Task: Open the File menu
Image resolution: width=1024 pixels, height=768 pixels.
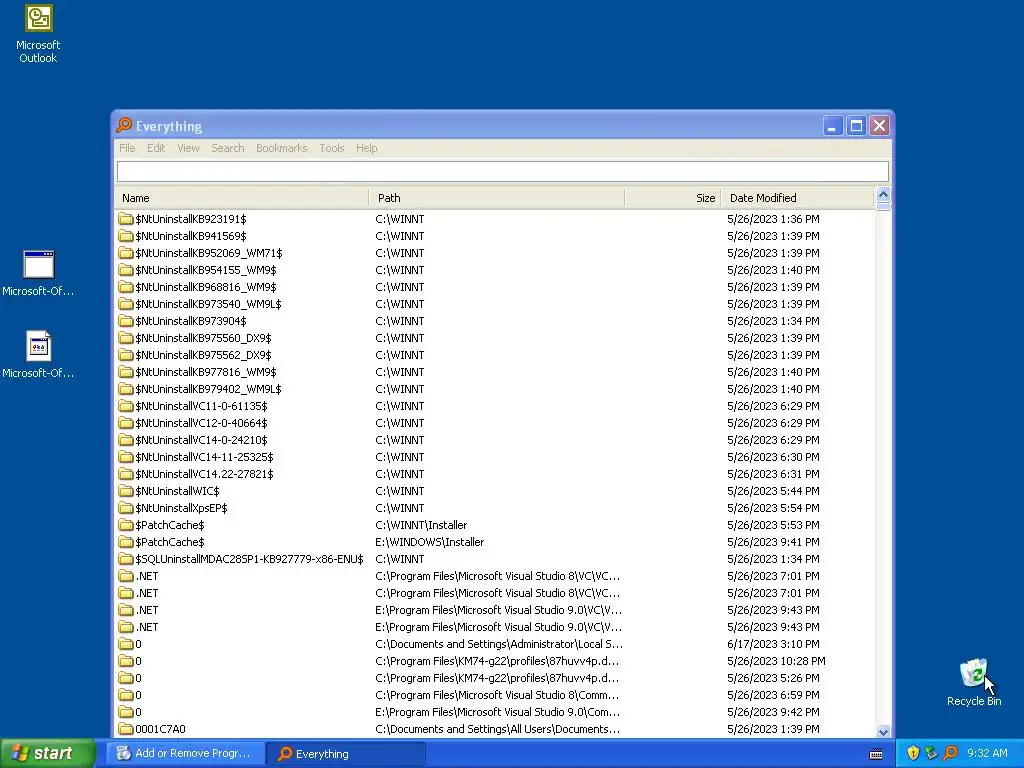Action: (x=127, y=148)
